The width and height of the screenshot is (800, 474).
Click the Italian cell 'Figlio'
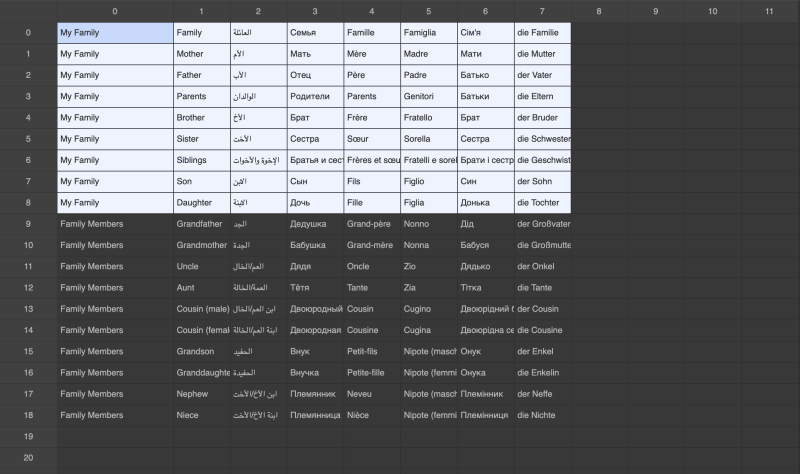(x=429, y=182)
